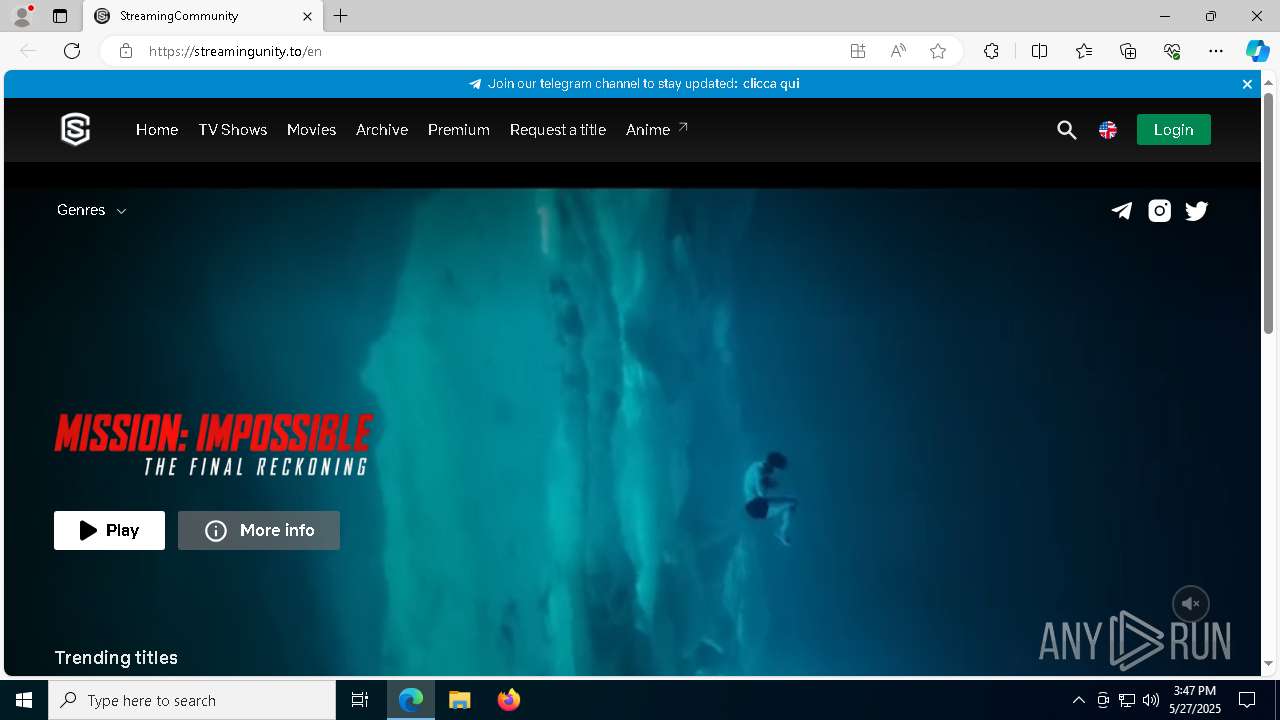Click the green Login button
The height and width of the screenshot is (720, 1280).
1173,130
